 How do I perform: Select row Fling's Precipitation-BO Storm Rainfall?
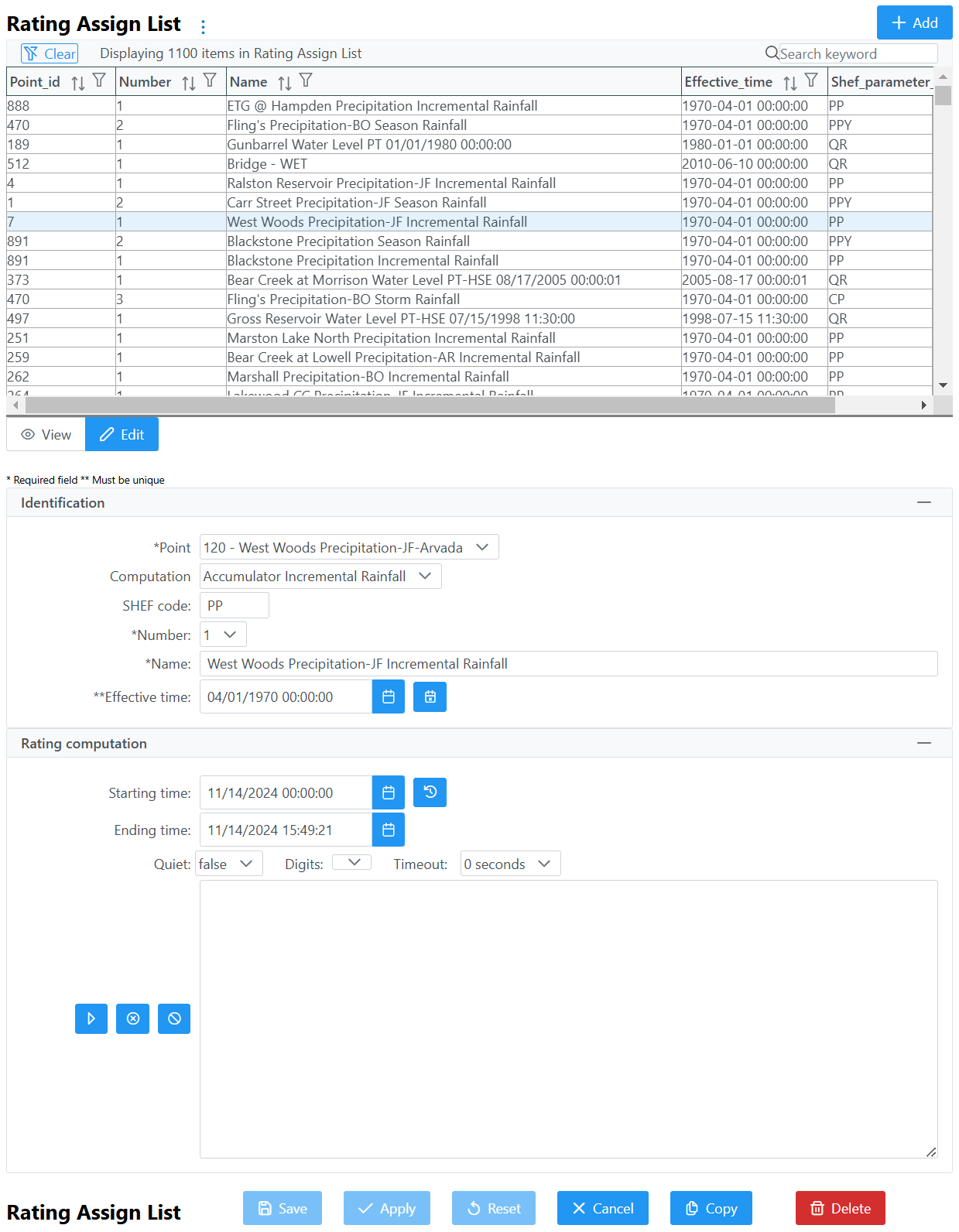click(x=469, y=299)
